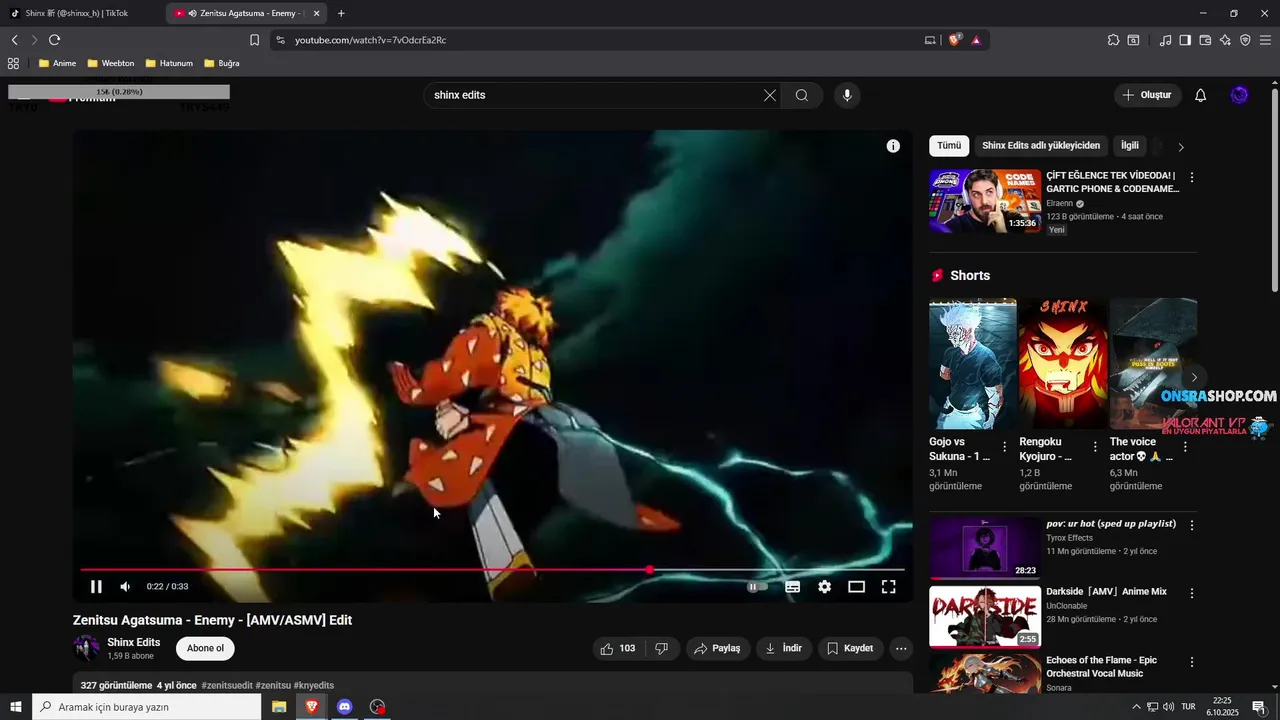Image resolution: width=1280 pixels, height=720 pixels.
Task: Show the next Shorts with the arrow
Action: click(1193, 377)
